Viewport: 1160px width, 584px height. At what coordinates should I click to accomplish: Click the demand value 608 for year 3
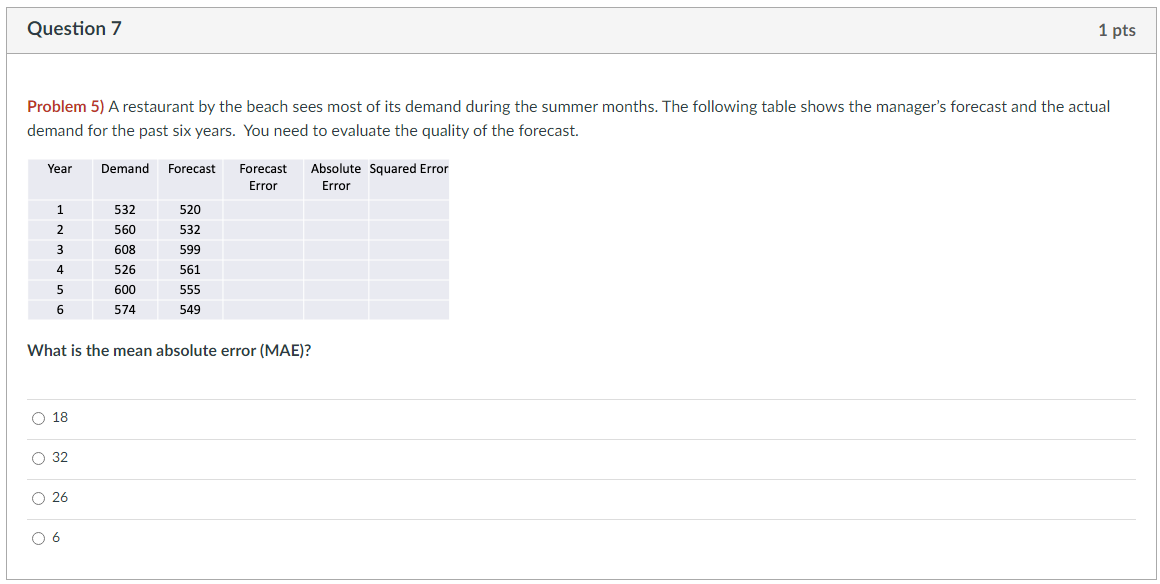tap(126, 249)
